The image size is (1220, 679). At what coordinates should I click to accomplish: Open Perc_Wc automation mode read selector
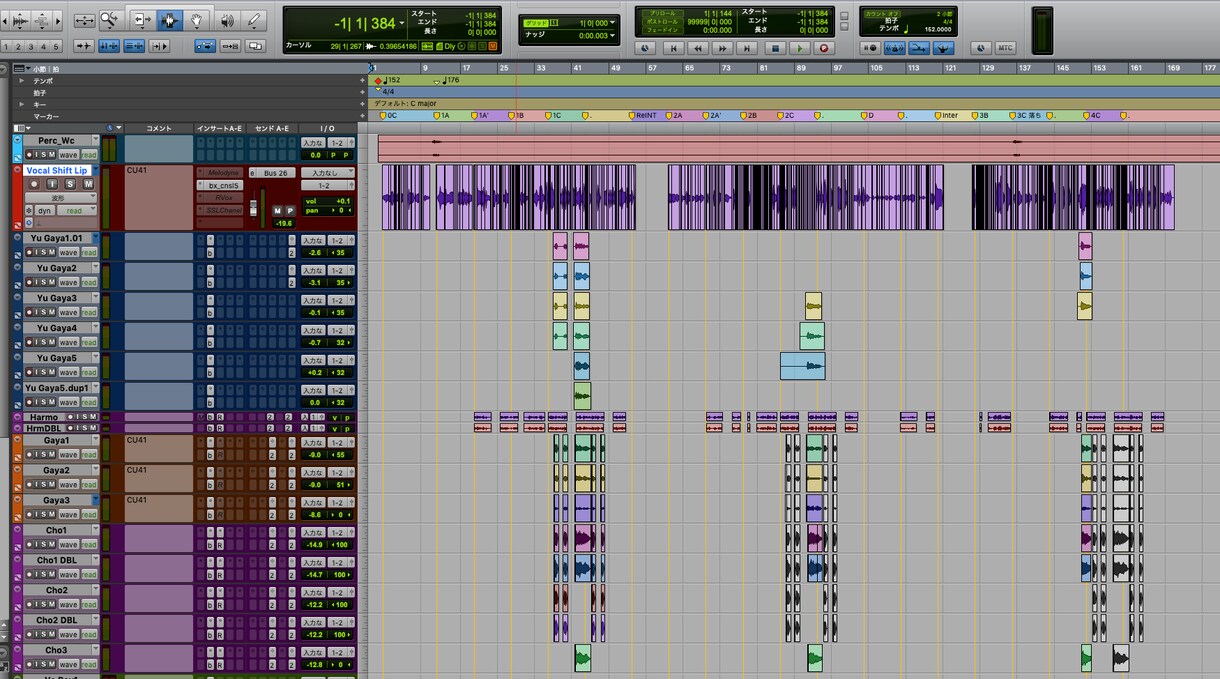89,155
